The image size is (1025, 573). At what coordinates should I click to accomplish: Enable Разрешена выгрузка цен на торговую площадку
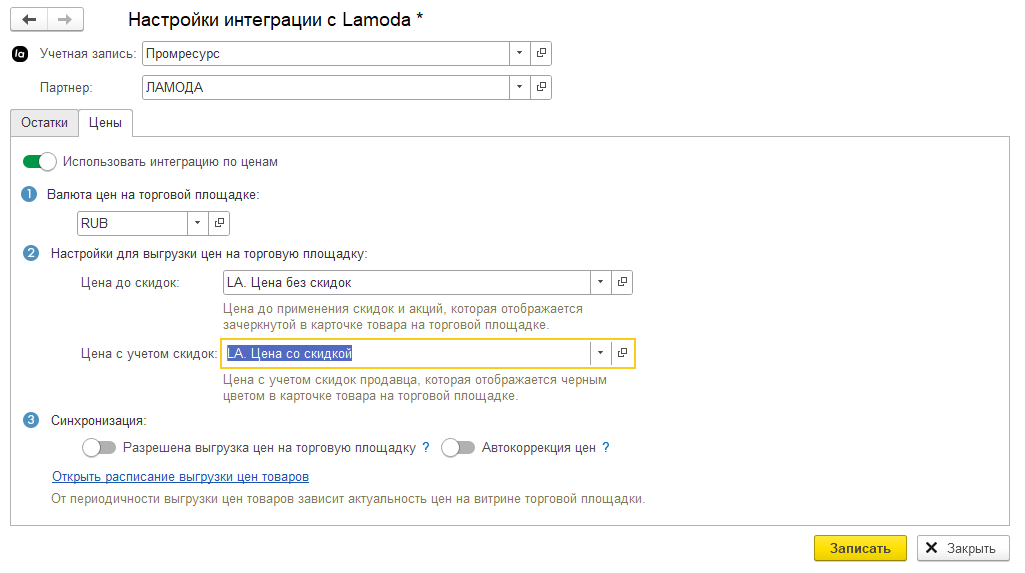click(x=99, y=448)
